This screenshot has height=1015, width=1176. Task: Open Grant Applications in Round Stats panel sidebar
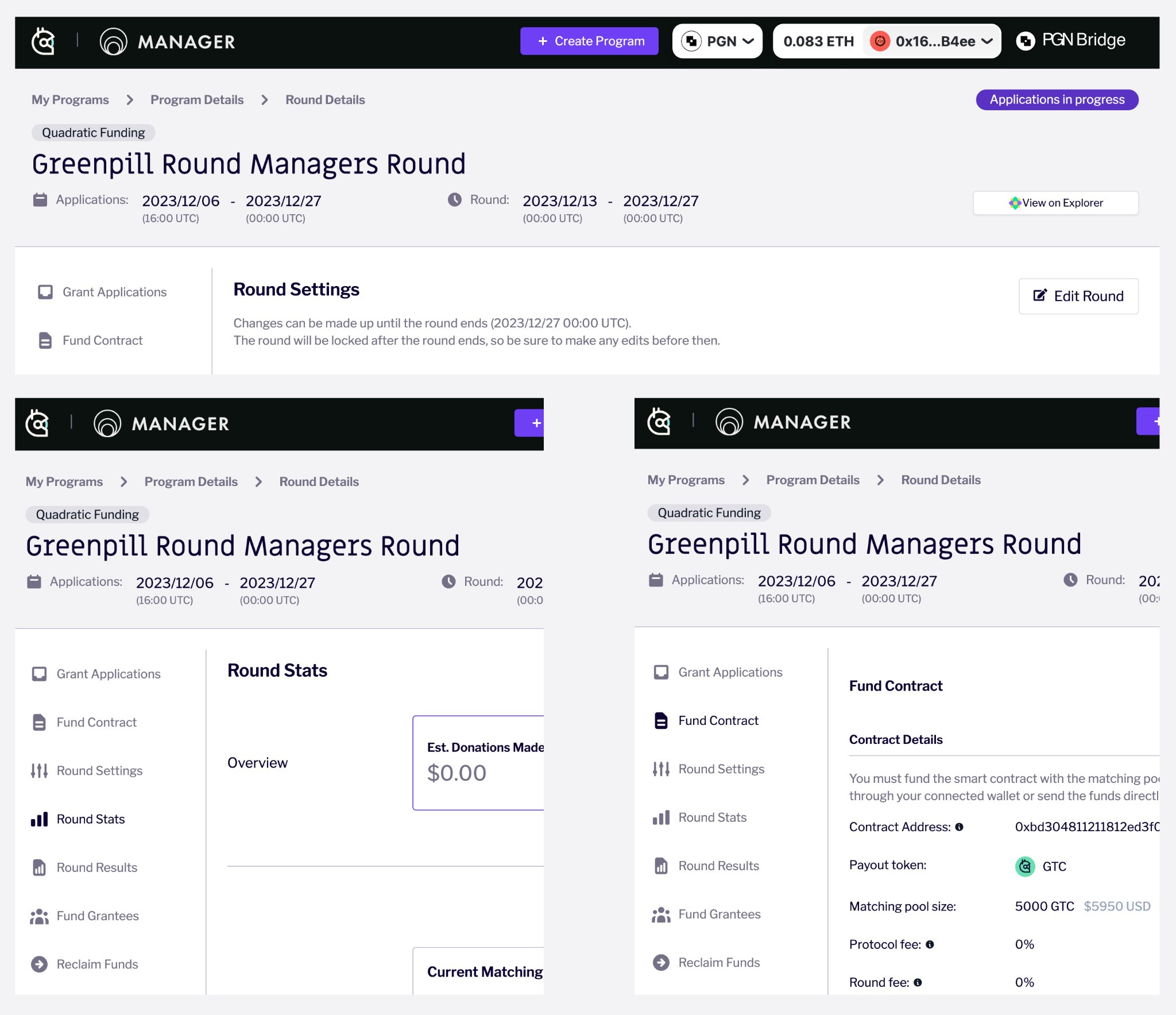point(96,674)
